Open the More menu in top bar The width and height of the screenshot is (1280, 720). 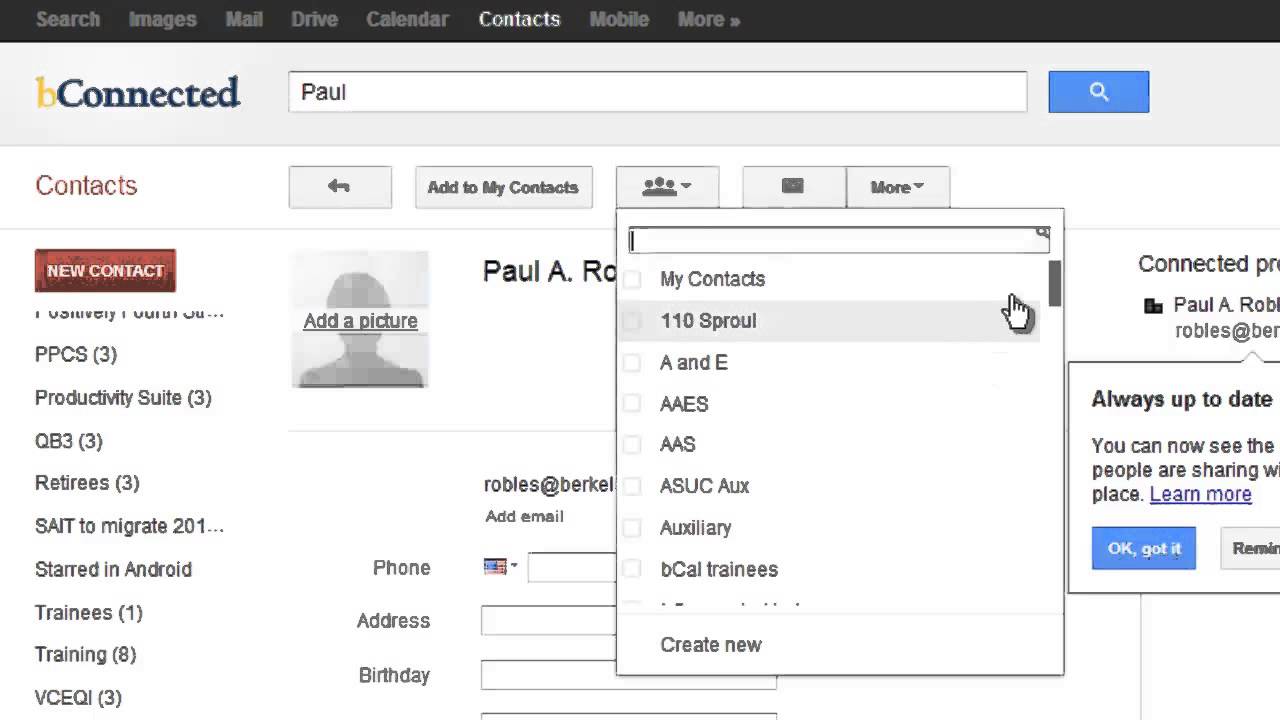pos(708,20)
